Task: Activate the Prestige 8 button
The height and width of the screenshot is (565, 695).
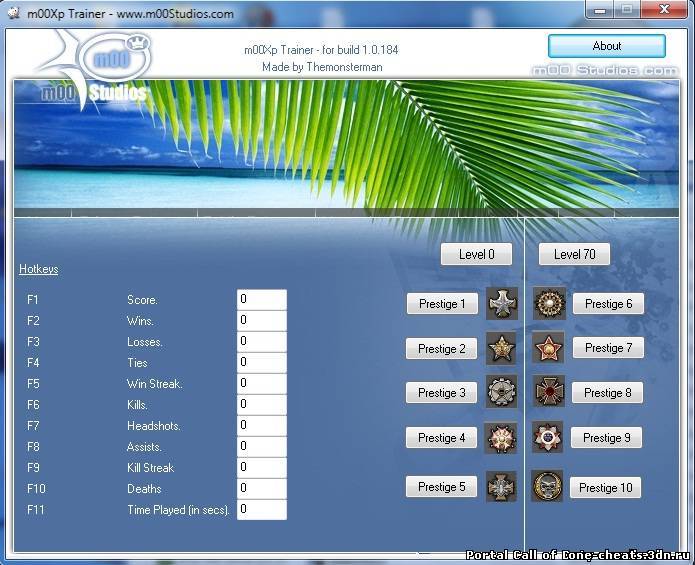Action: (x=608, y=393)
